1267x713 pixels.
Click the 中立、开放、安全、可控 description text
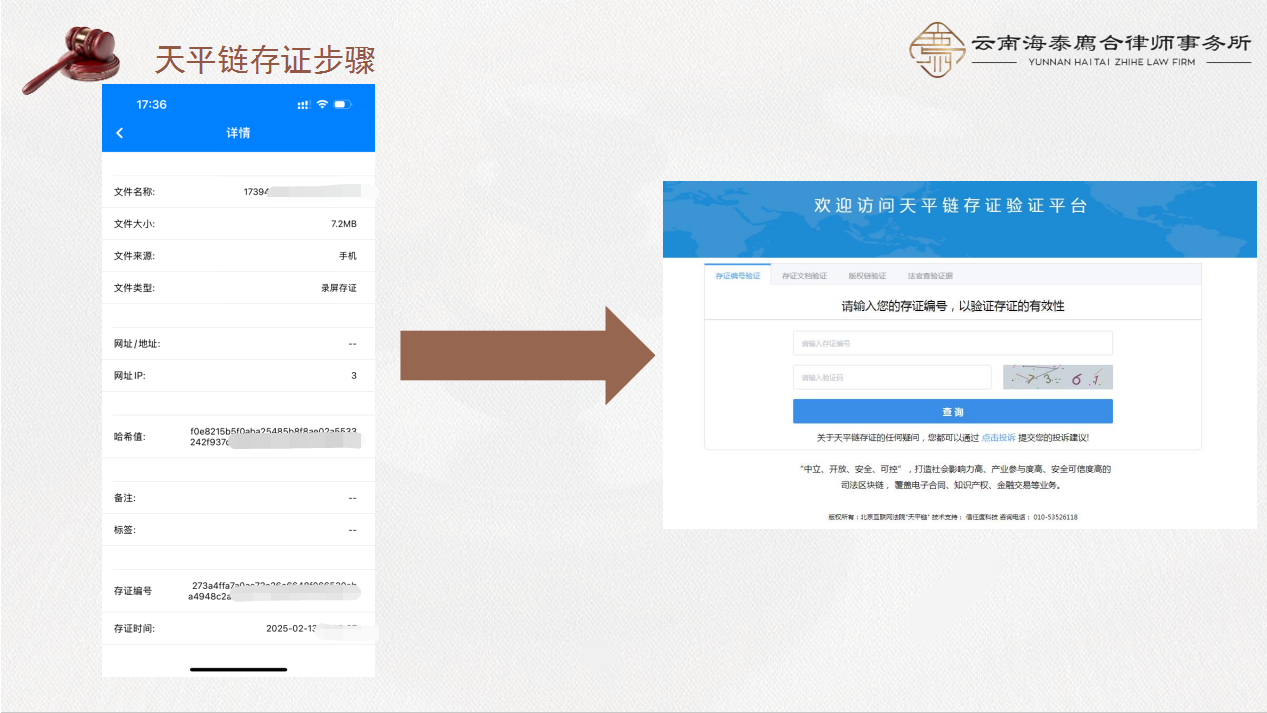click(955, 476)
